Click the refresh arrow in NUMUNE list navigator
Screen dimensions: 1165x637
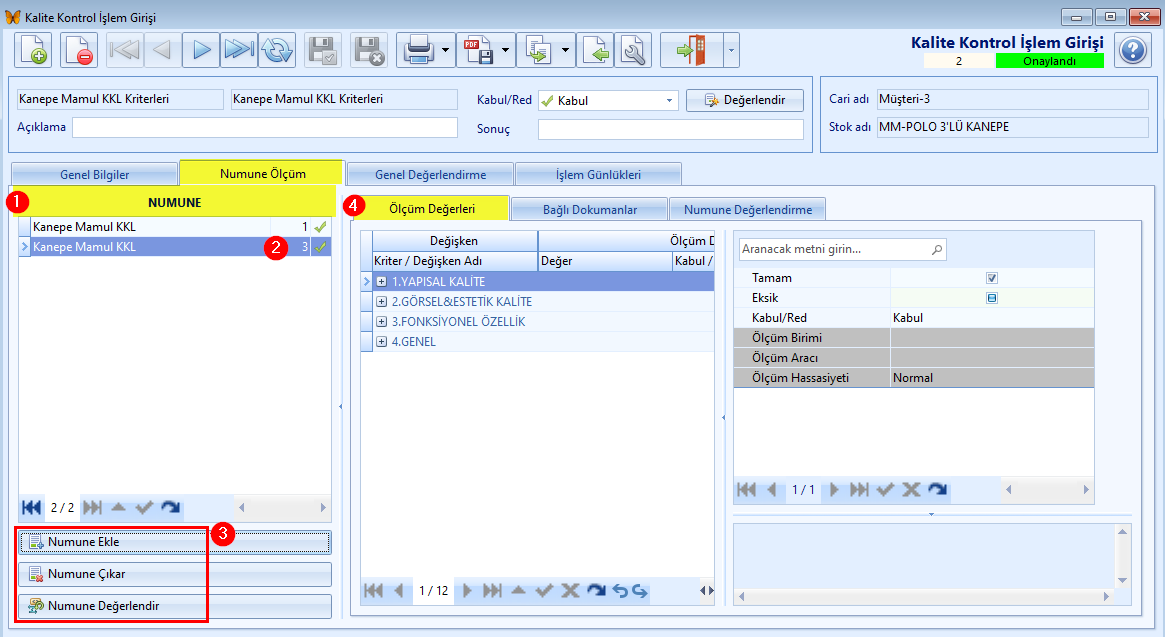point(171,508)
